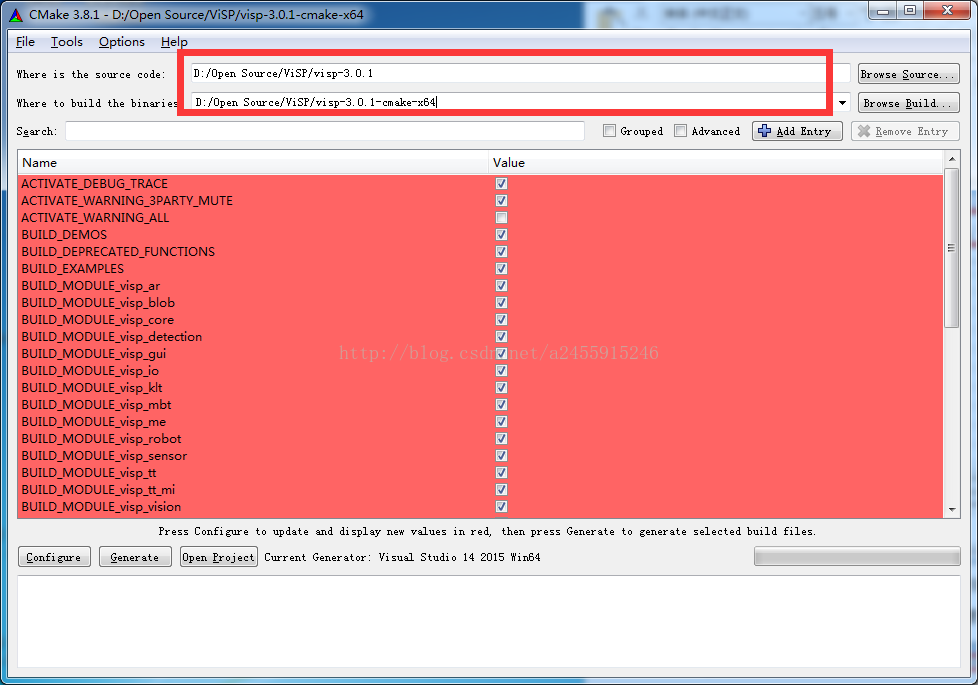The width and height of the screenshot is (978, 685).
Task: Select the BUILD_MODULE_visp_gui entry name
Action: tap(94, 354)
